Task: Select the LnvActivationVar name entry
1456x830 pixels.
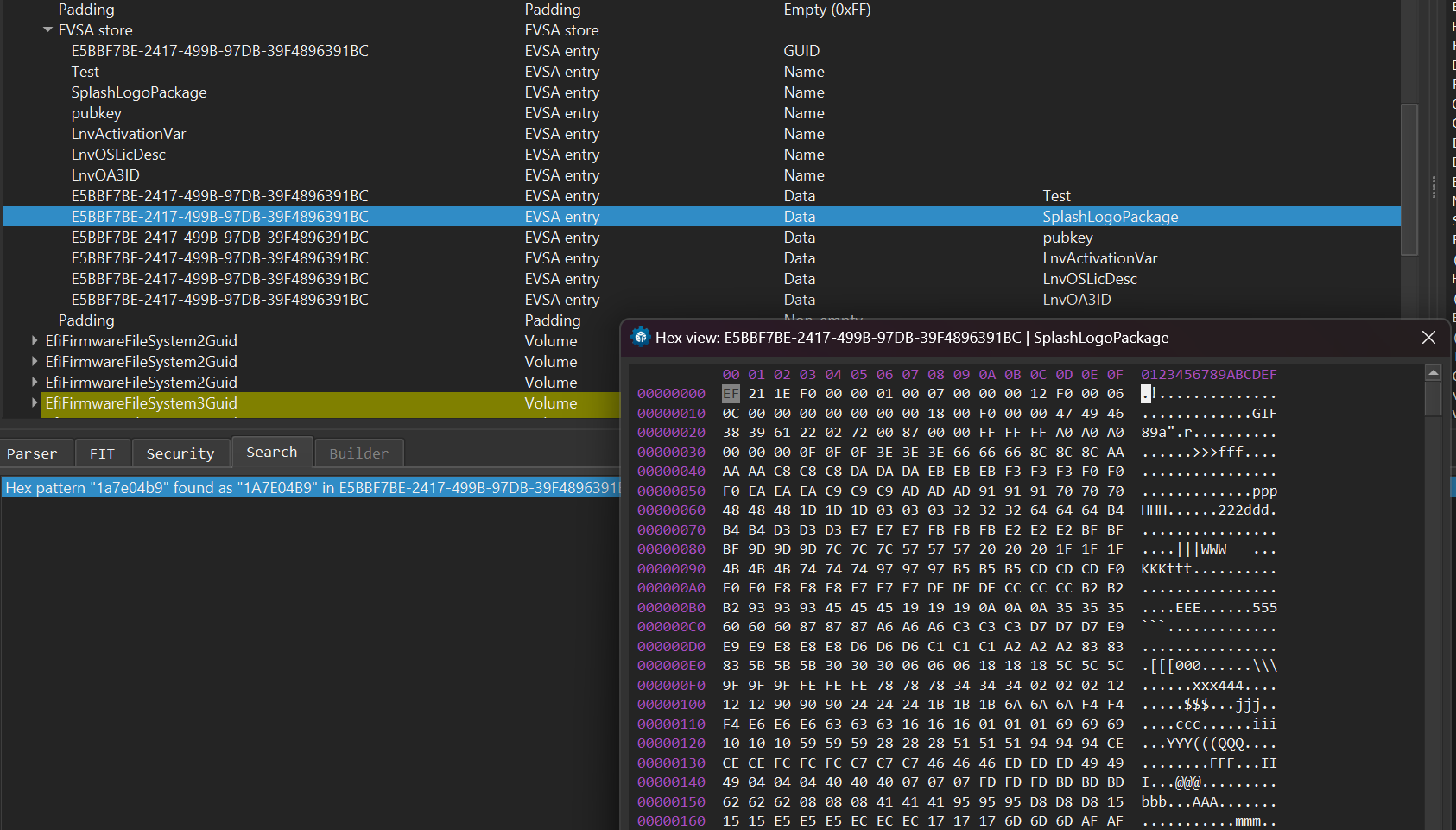Action: 701,134
